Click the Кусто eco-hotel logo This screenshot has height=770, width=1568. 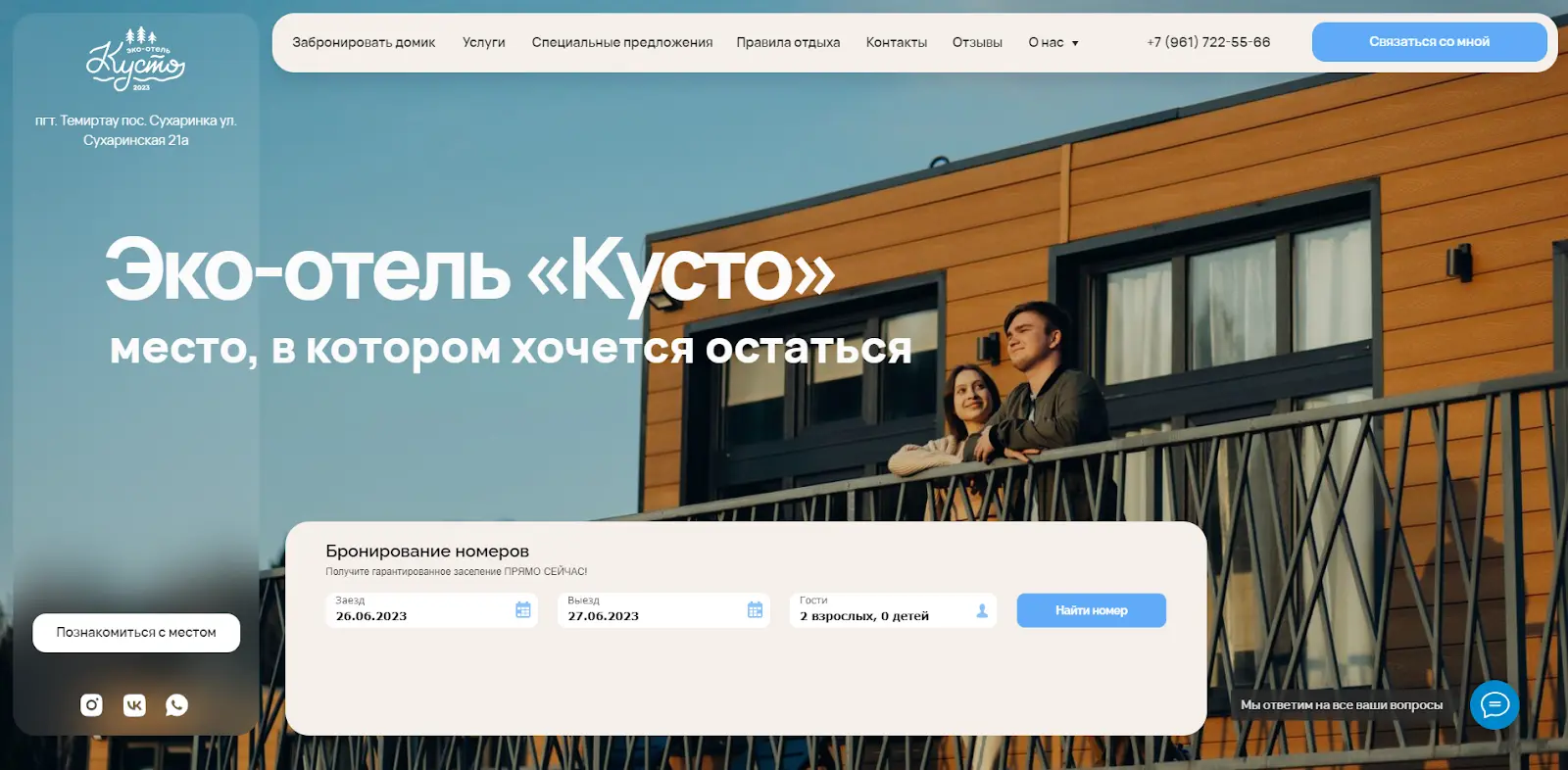pyautogui.click(x=135, y=60)
